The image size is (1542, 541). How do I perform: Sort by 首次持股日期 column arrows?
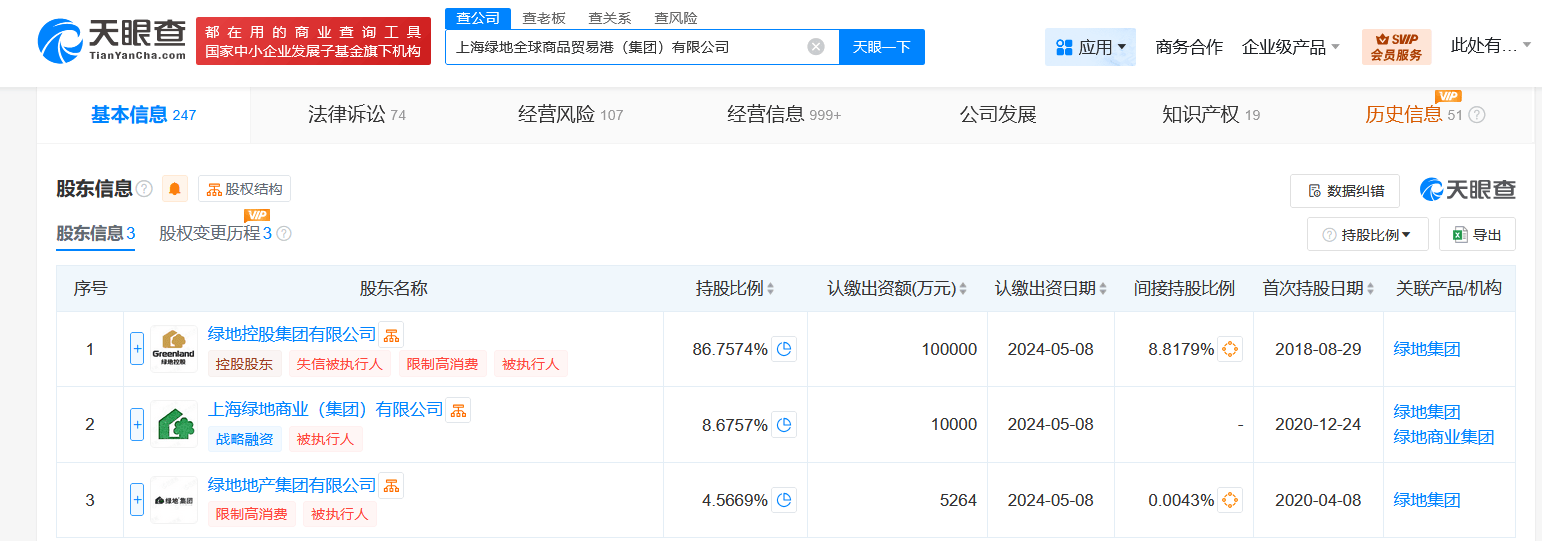pyautogui.click(x=1371, y=289)
